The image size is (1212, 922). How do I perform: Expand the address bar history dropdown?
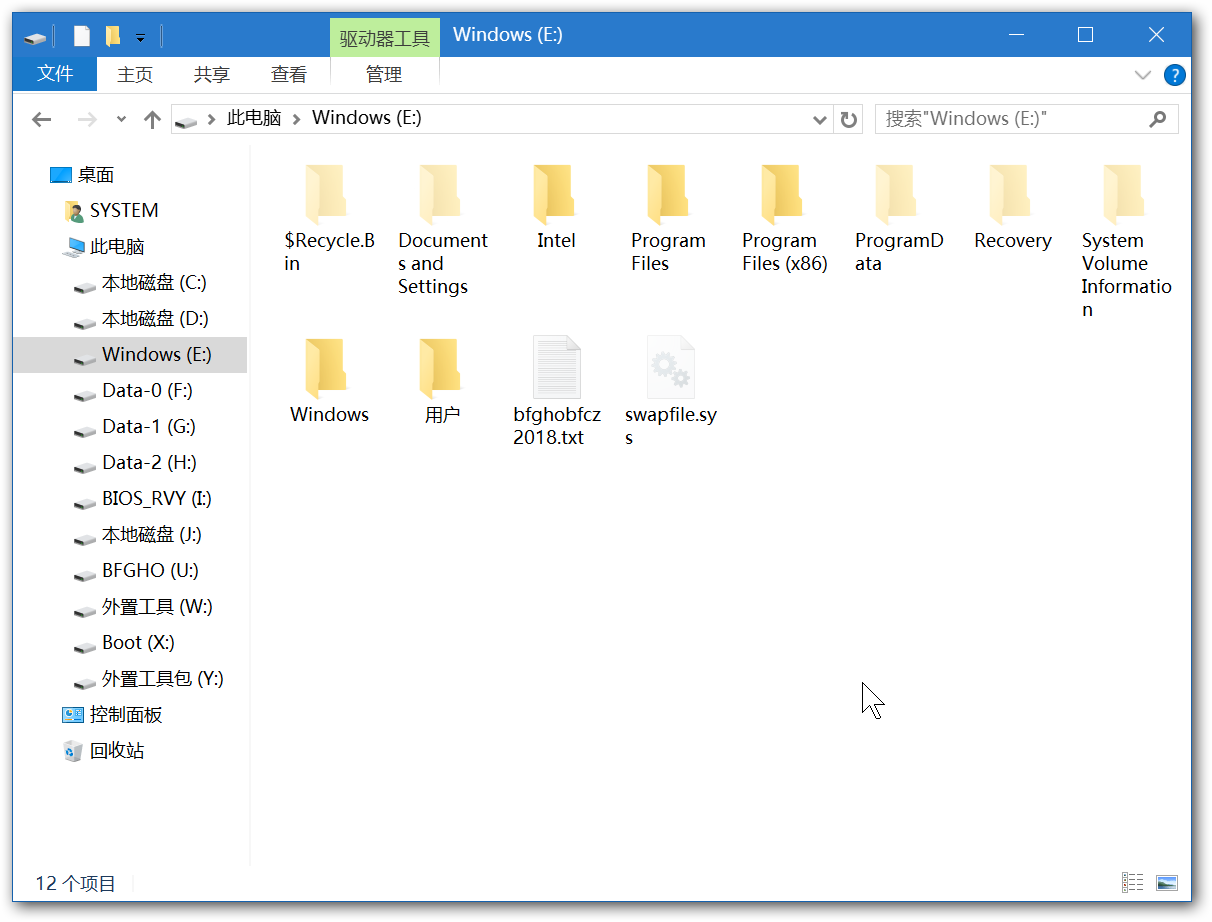pos(820,120)
